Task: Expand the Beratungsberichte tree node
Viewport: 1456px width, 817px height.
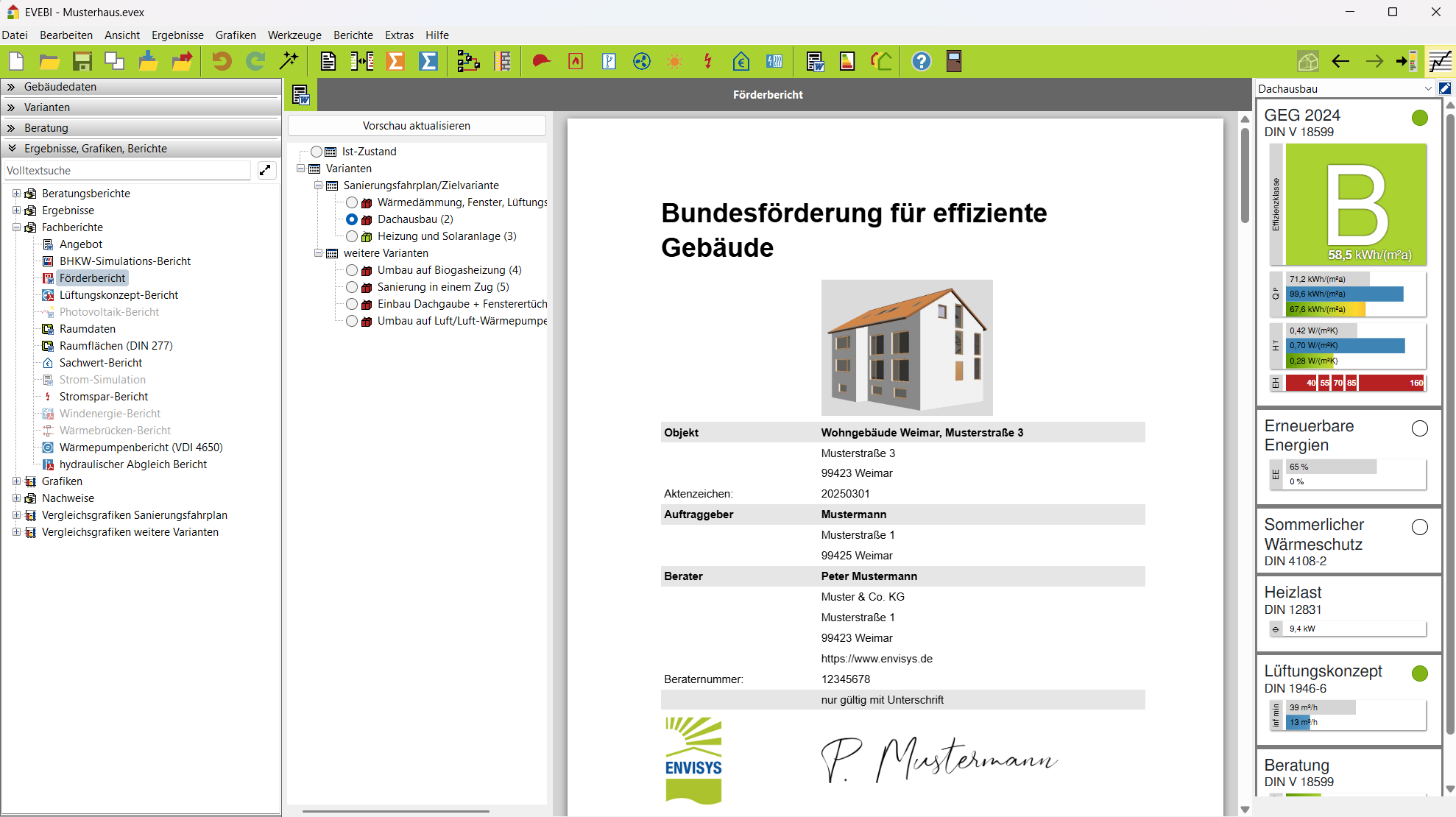Action: 16,194
